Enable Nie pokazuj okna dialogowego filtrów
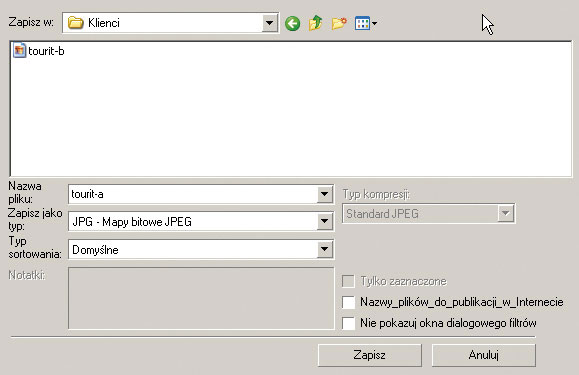 (x=348, y=323)
